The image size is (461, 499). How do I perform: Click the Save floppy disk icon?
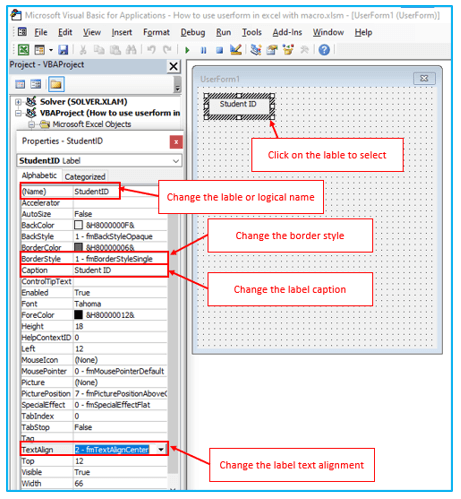pyautogui.click(x=63, y=50)
